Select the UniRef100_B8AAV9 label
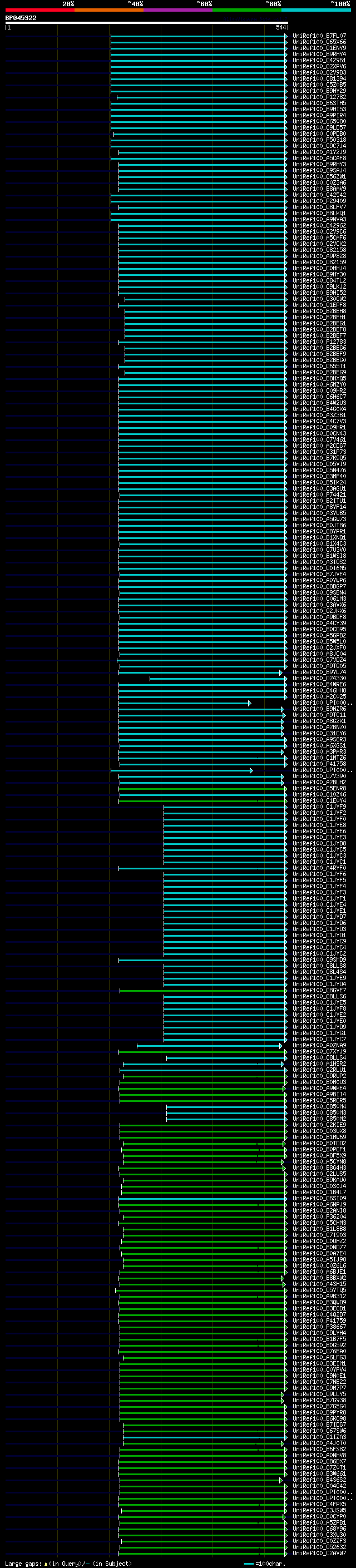Image resolution: width=356 pixels, height=1568 pixels. coord(319,189)
